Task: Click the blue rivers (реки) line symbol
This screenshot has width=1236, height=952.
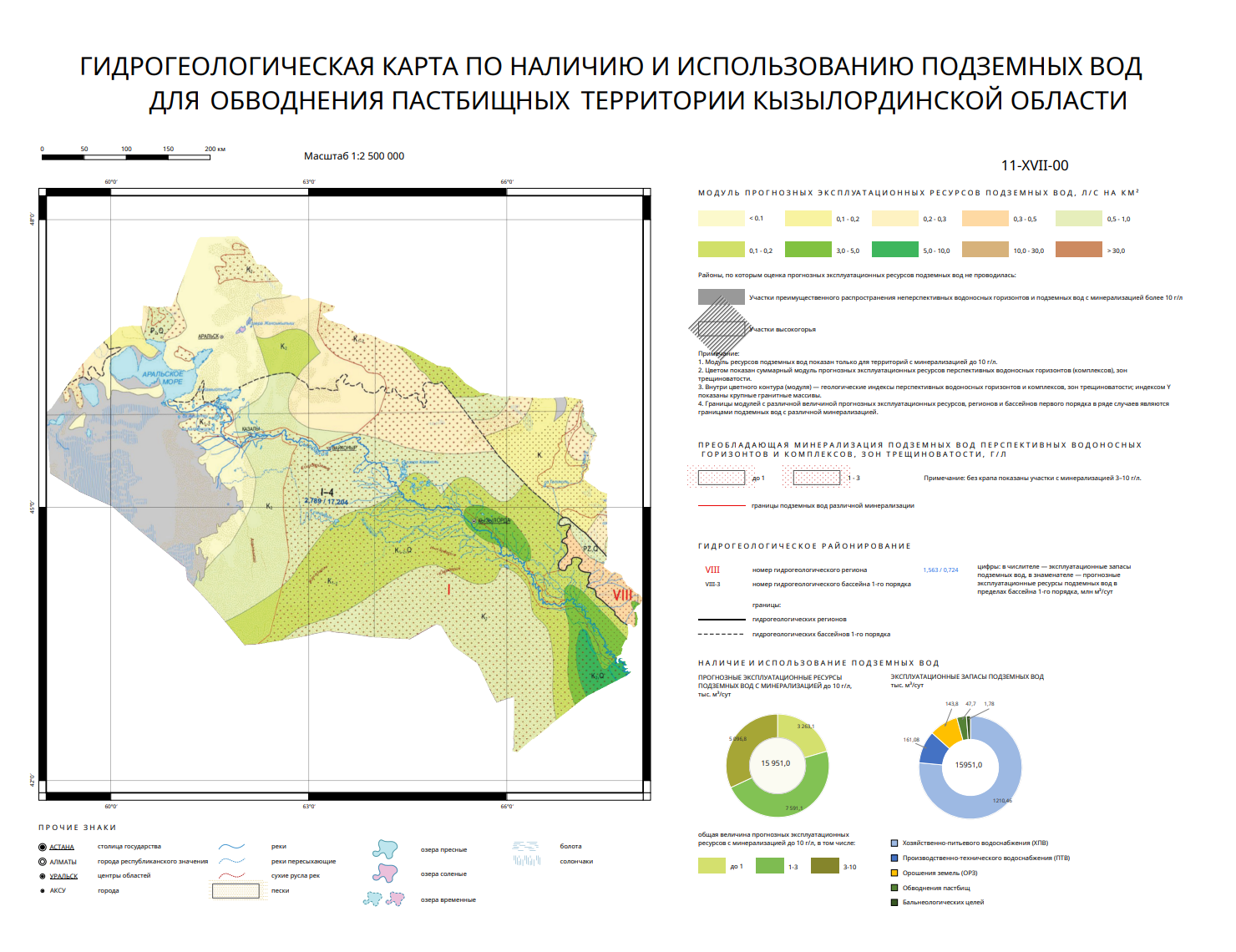Action: (x=232, y=847)
